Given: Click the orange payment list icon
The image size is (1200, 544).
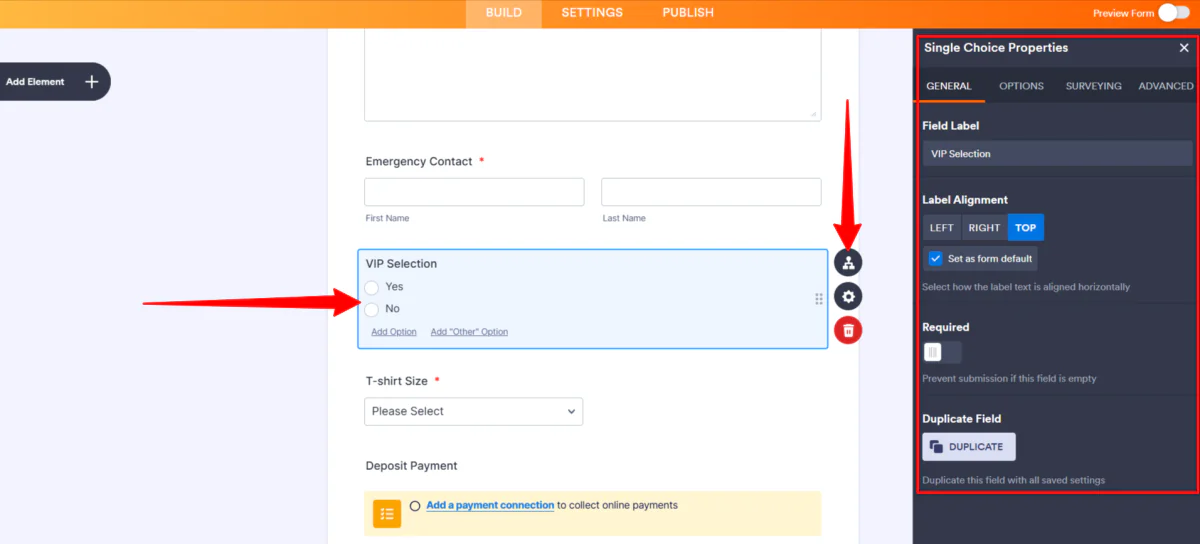Looking at the screenshot, I should pos(387,514).
